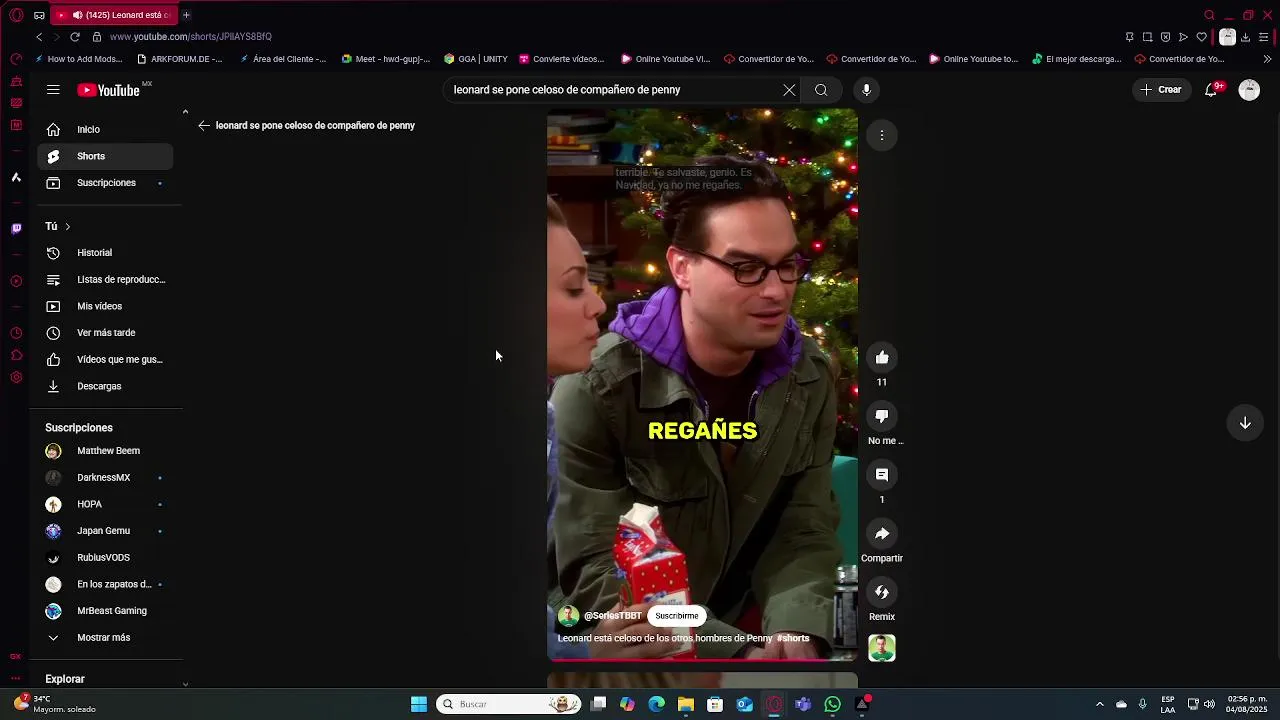
Task: Open WhatsApp from the taskbar
Action: point(832,704)
